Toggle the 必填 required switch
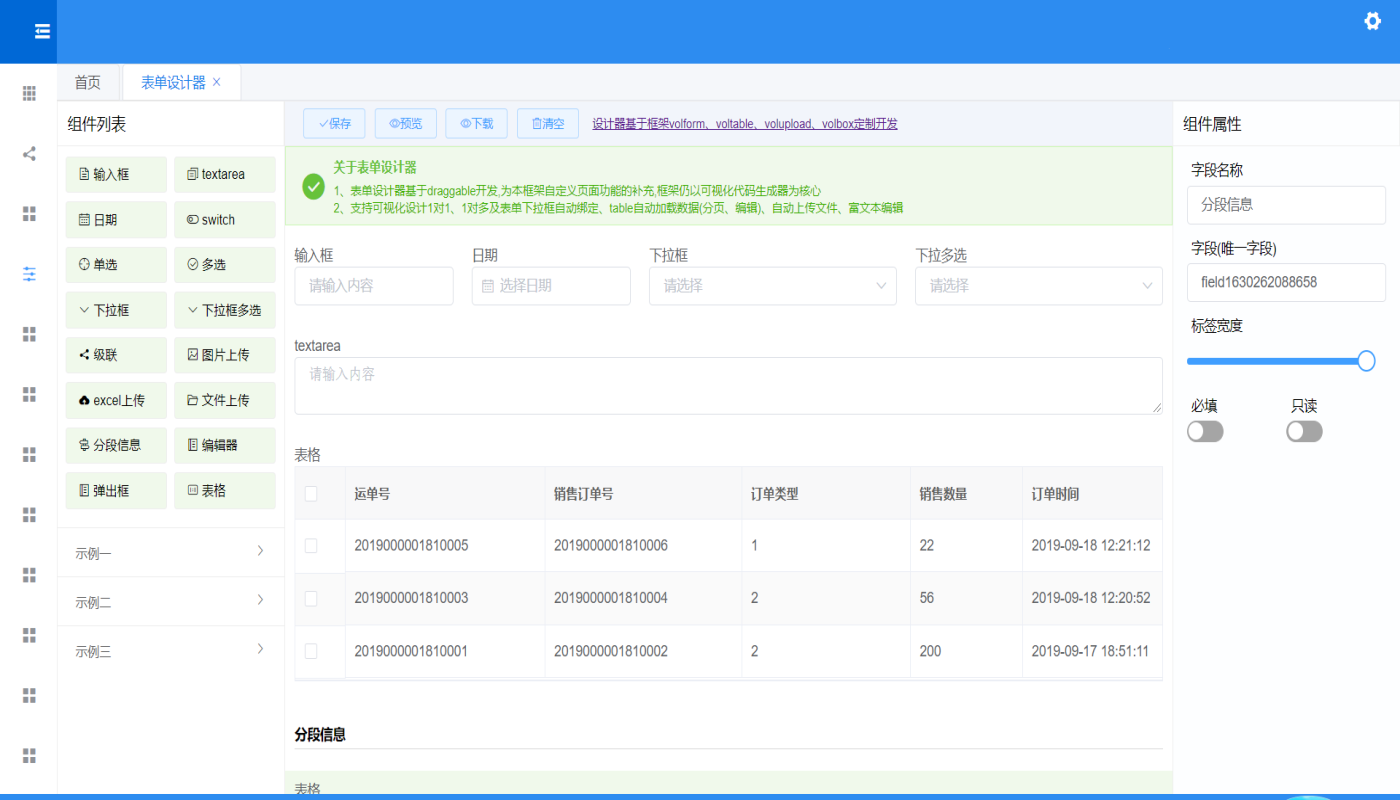This screenshot has height=800, width=1400. pyautogui.click(x=1205, y=431)
